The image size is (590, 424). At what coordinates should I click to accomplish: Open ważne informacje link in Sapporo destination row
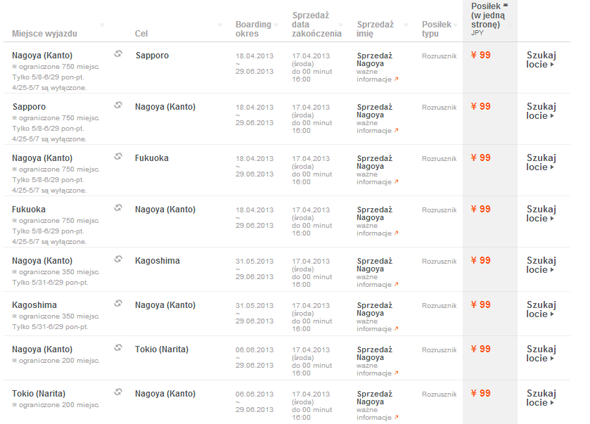[x=377, y=76]
